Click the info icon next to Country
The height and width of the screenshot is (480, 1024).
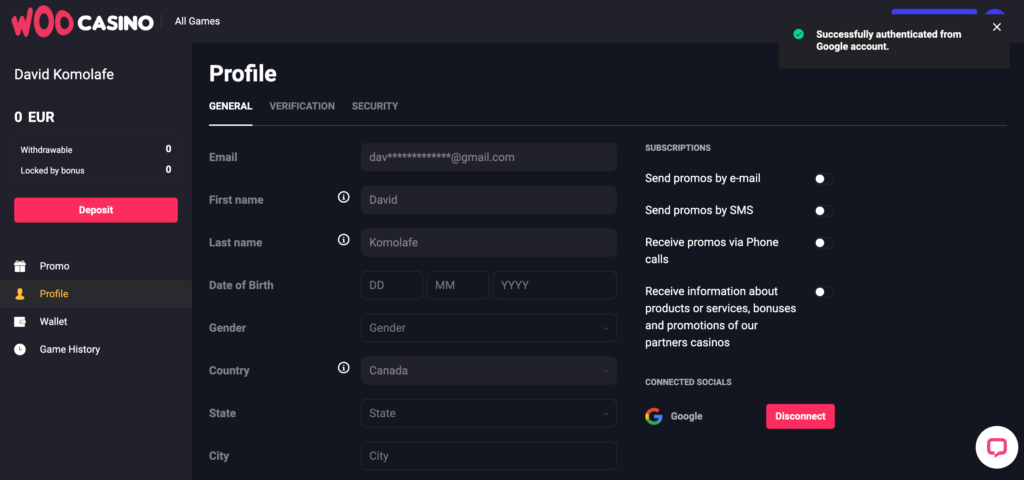coord(344,368)
